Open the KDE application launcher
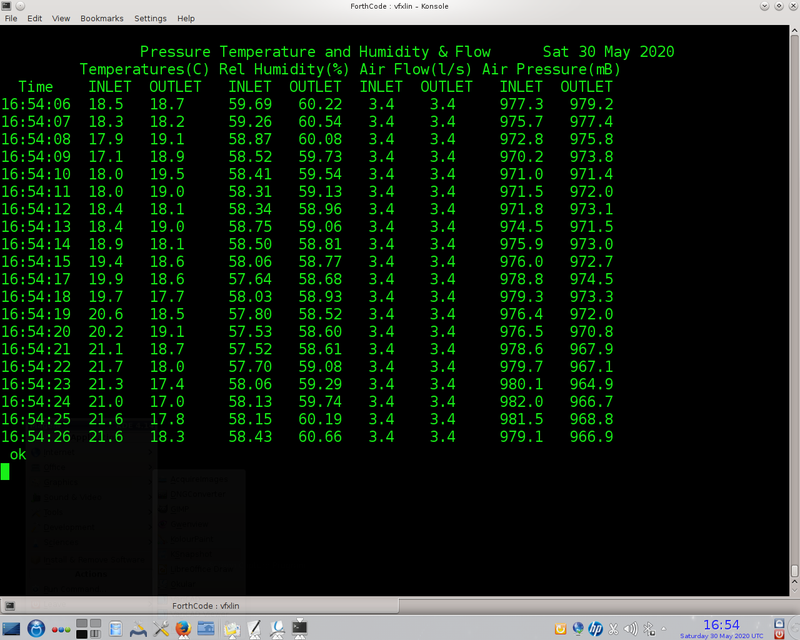The image size is (800, 640). [x=36, y=630]
